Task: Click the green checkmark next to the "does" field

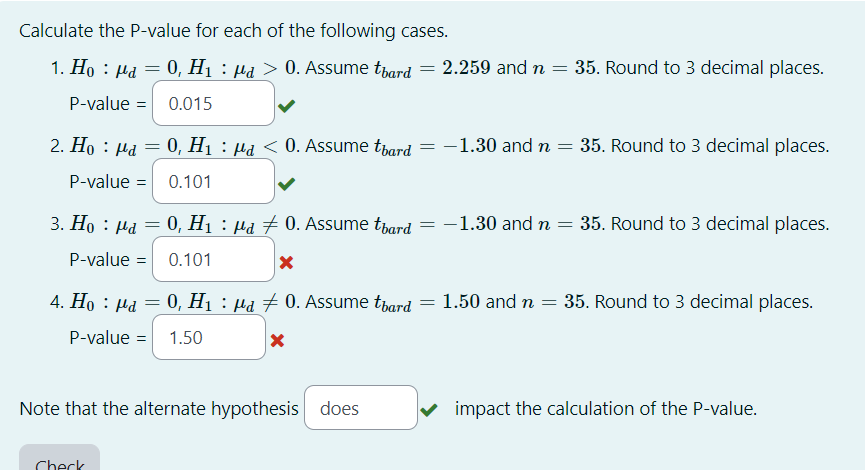Action: [429, 409]
